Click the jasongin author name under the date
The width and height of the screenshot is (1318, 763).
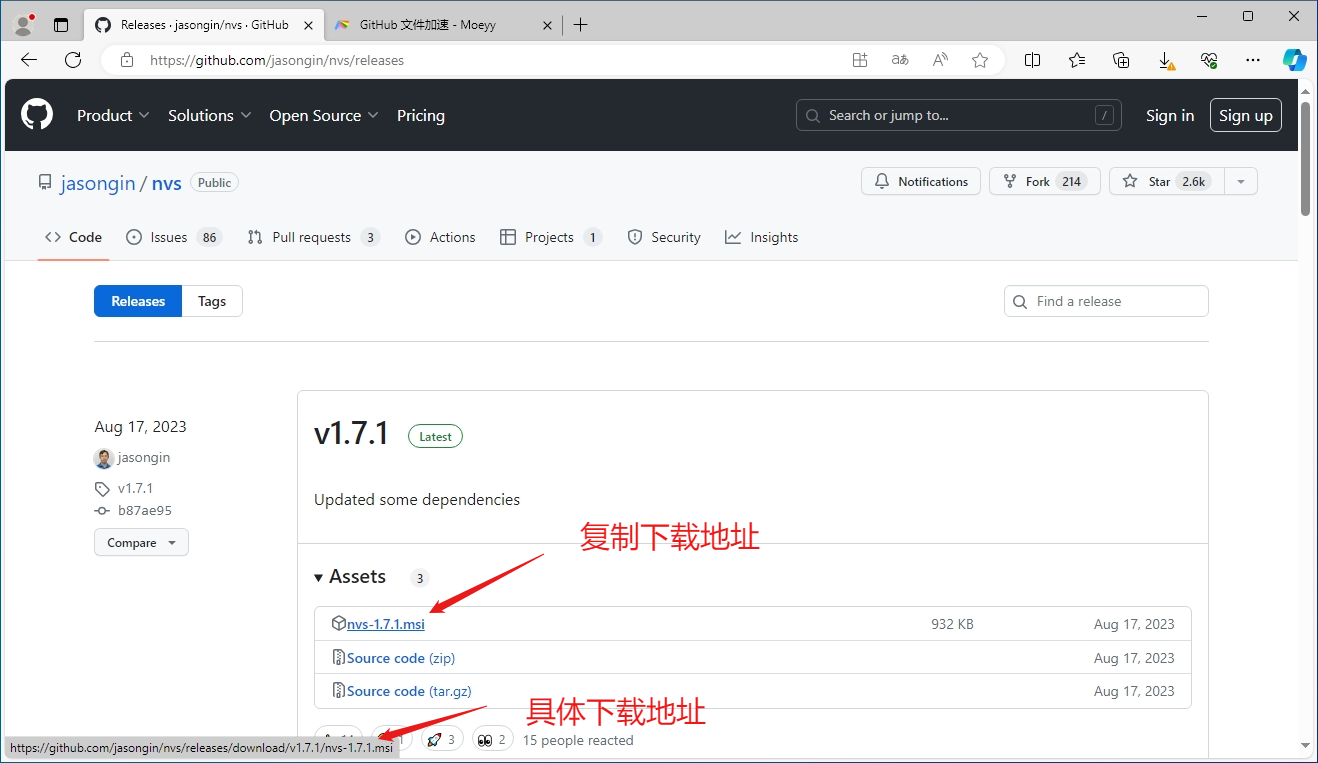click(144, 457)
